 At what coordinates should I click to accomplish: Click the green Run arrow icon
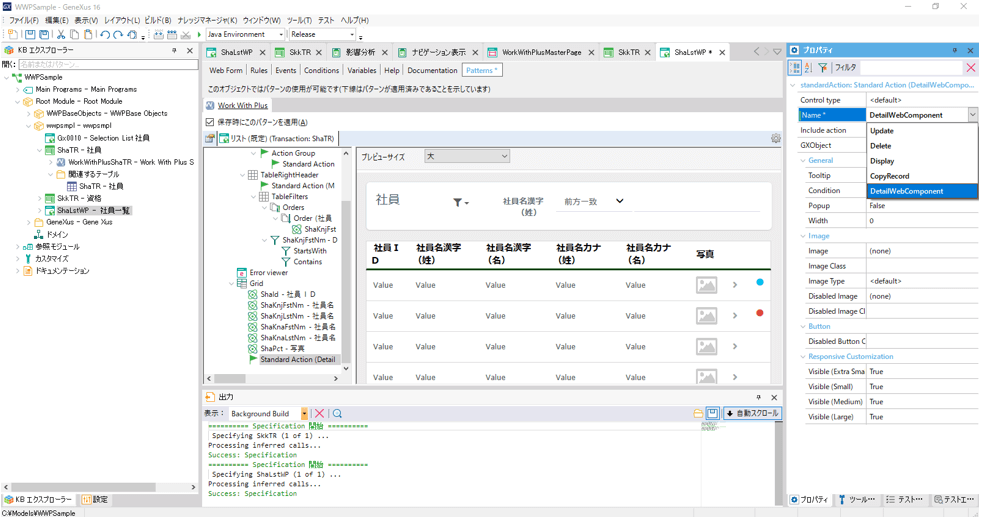click(200, 34)
